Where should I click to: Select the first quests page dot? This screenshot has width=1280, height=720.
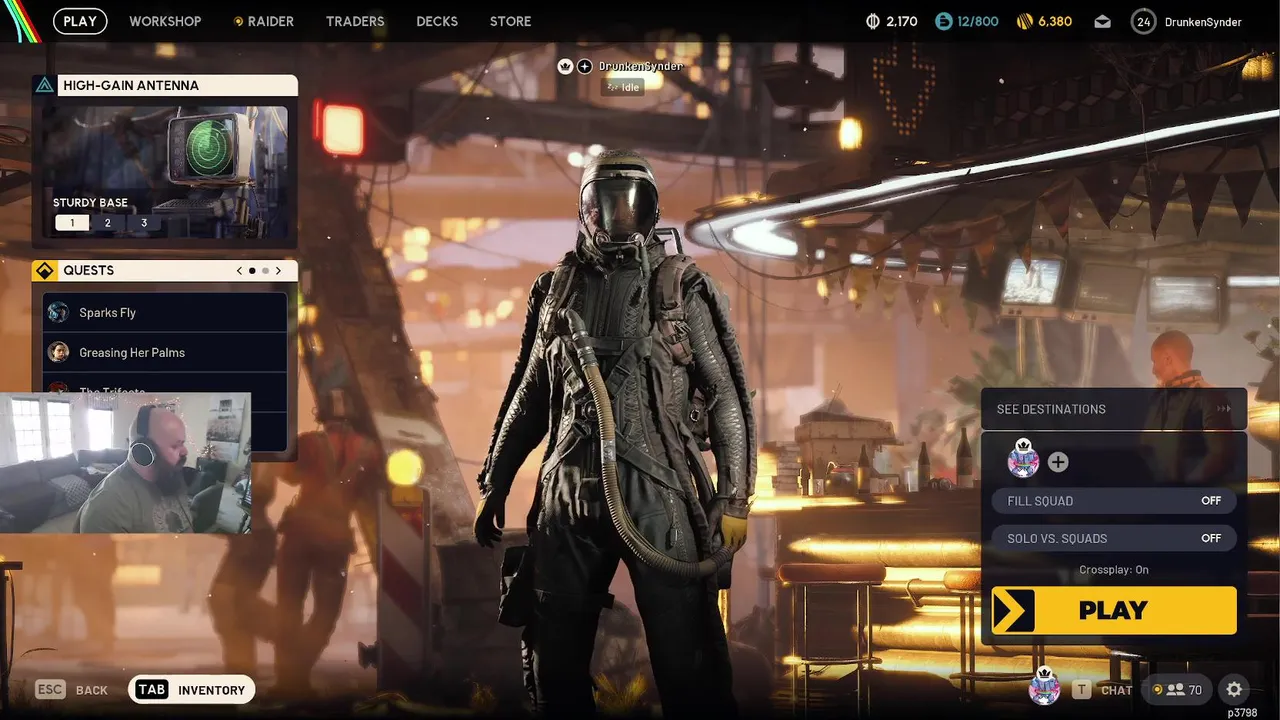pyautogui.click(x=252, y=271)
